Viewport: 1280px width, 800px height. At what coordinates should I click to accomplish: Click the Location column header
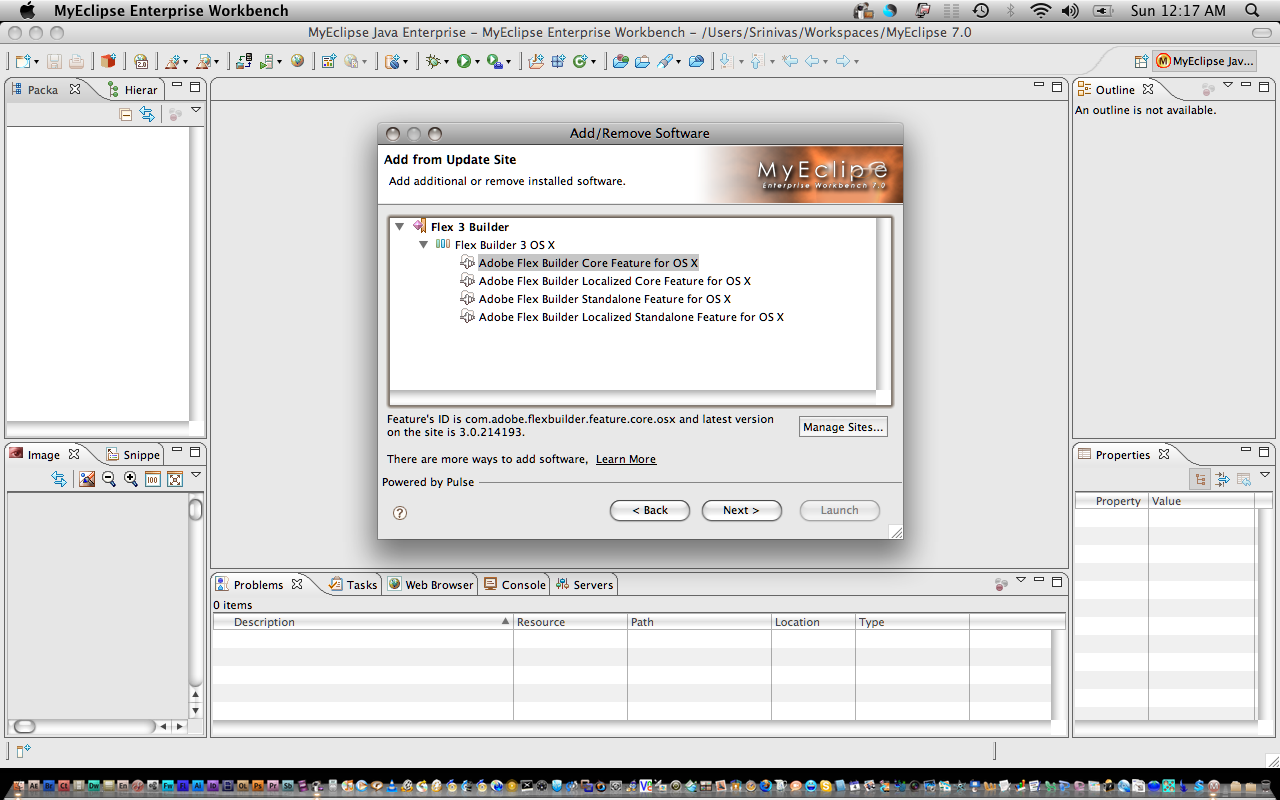coord(813,622)
